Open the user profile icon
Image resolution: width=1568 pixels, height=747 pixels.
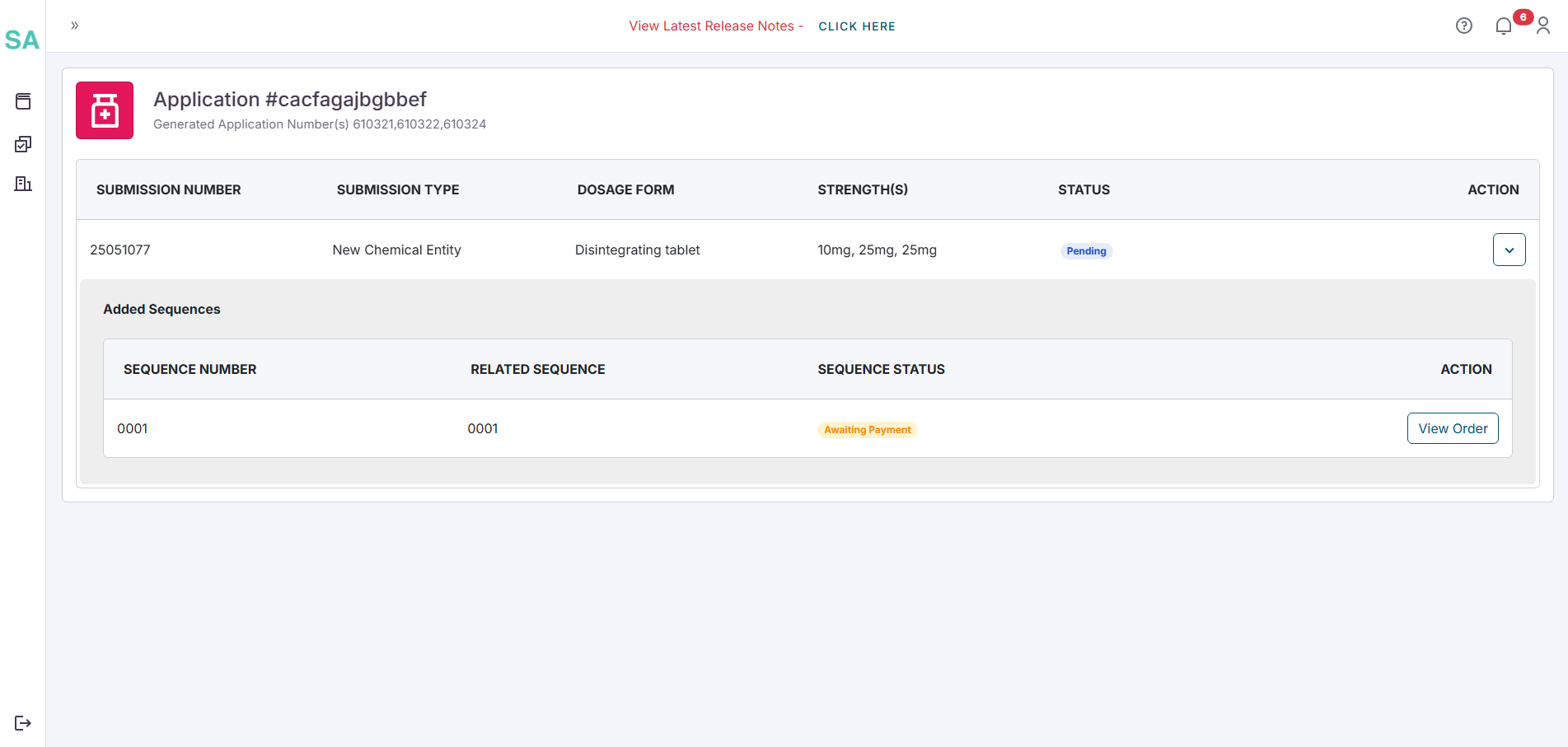(x=1543, y=26)
